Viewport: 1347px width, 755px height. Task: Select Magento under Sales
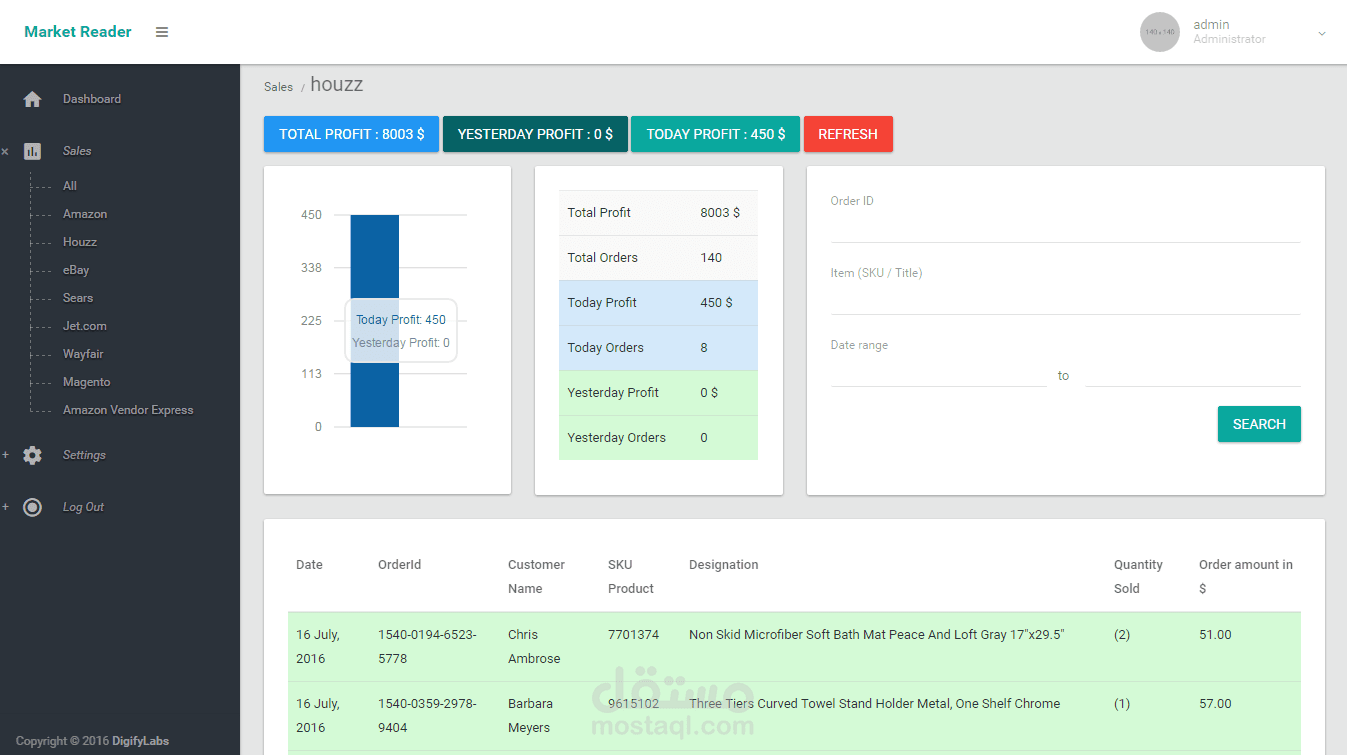[x=87, y=382]
